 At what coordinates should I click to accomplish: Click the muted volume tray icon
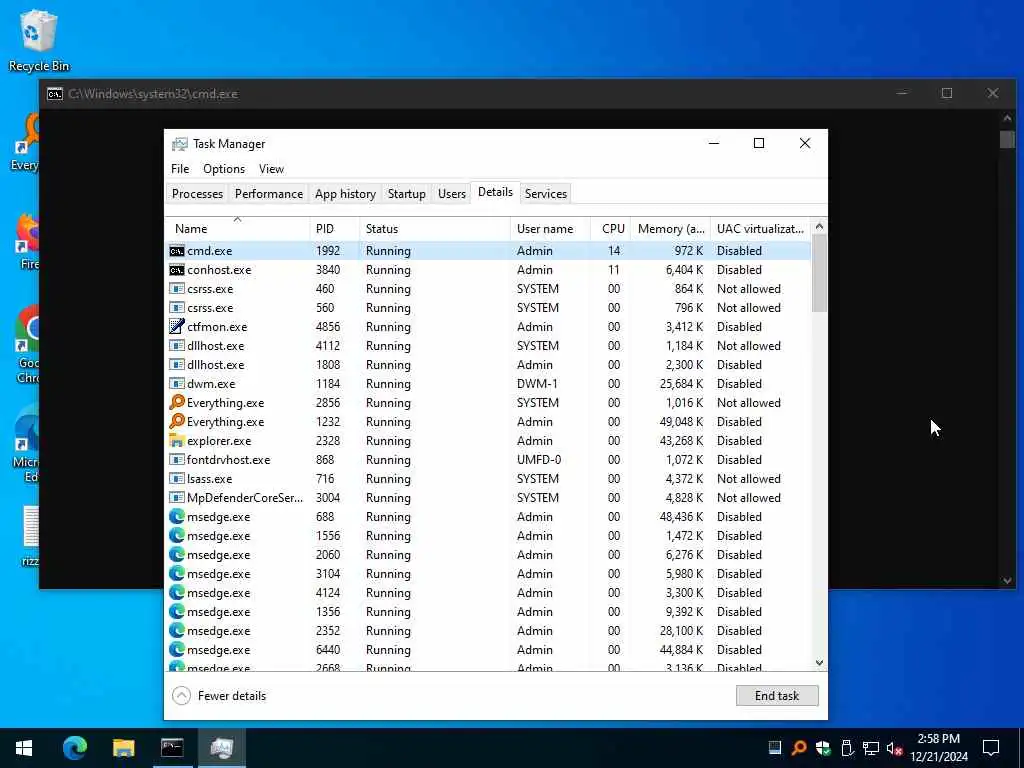click(x=894, y=748)
